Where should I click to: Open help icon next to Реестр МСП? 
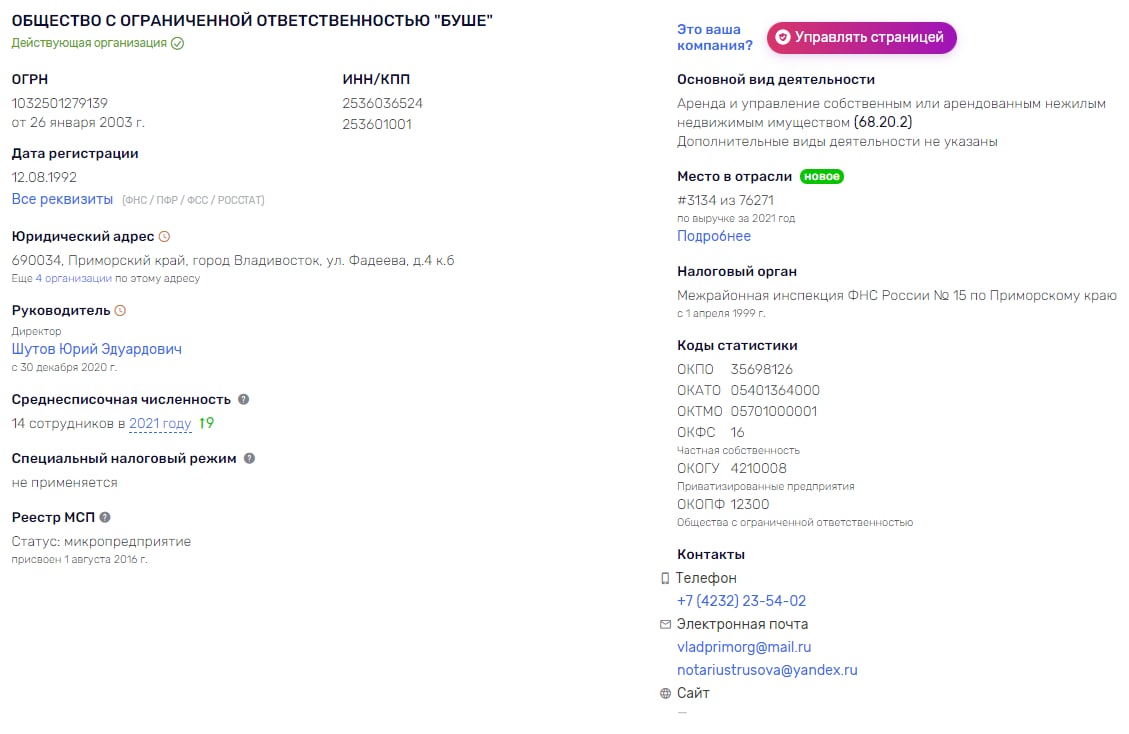[x=105, y=517]
